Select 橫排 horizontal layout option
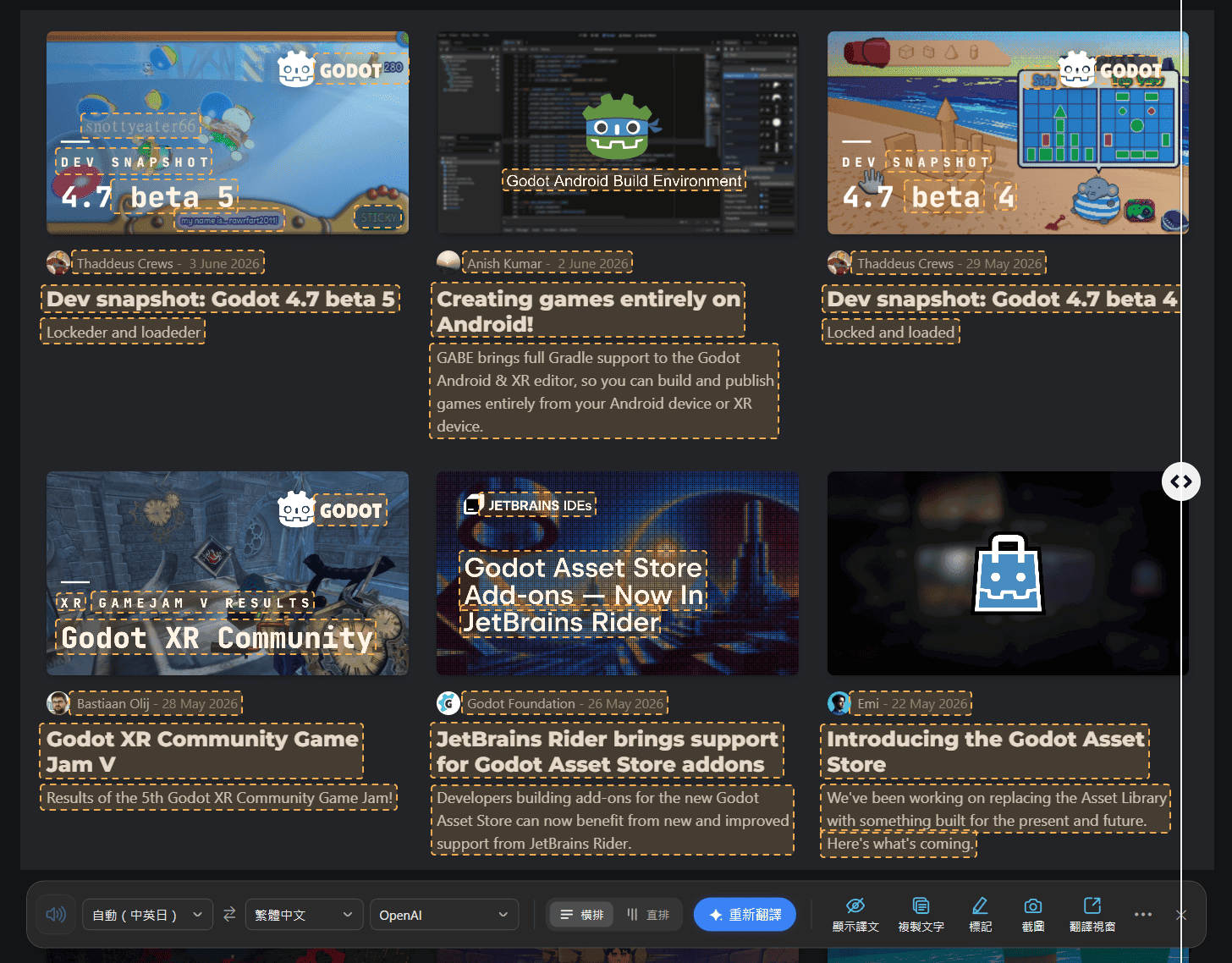Image resolution: width=1232 pixels, height=963 pixels. (582, 915)
